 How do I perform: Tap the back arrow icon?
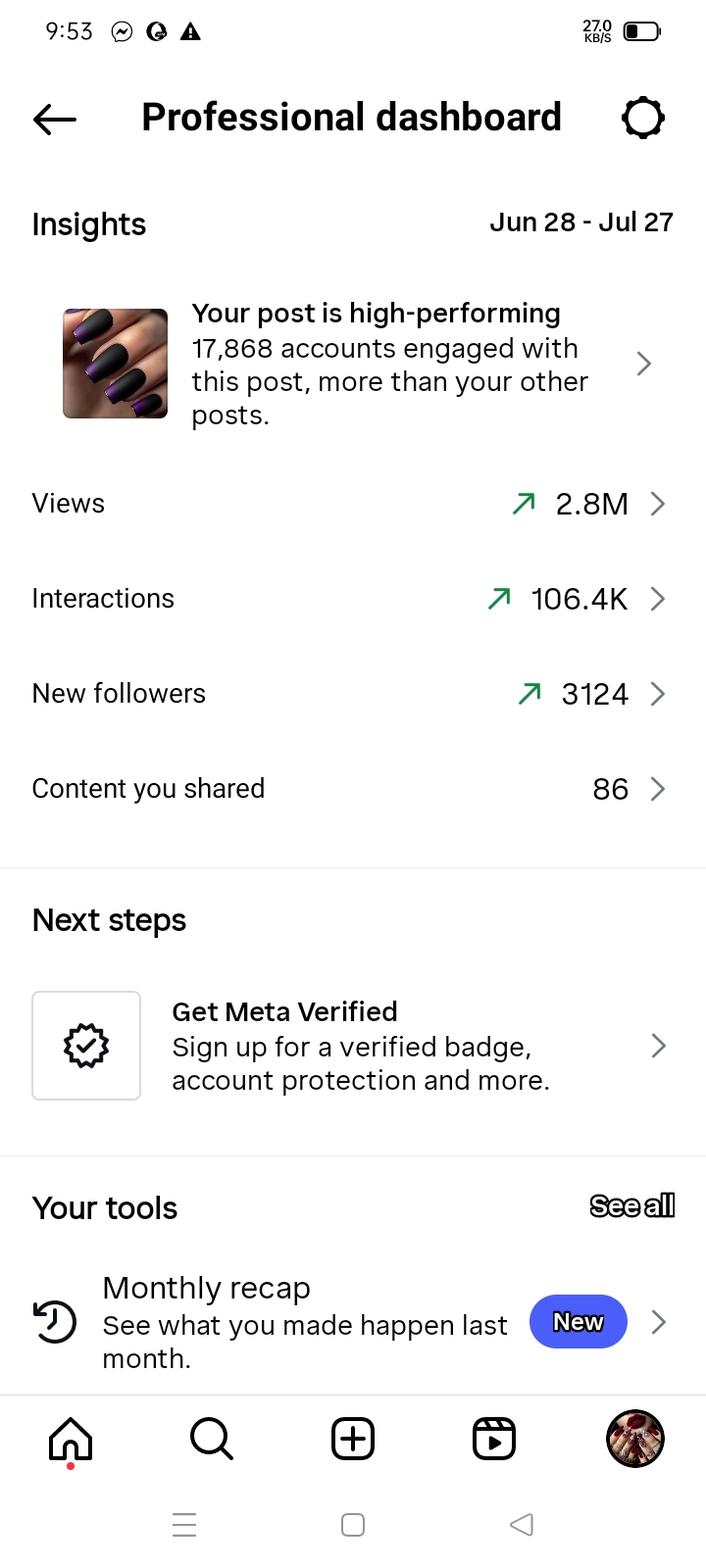[55, 119]
